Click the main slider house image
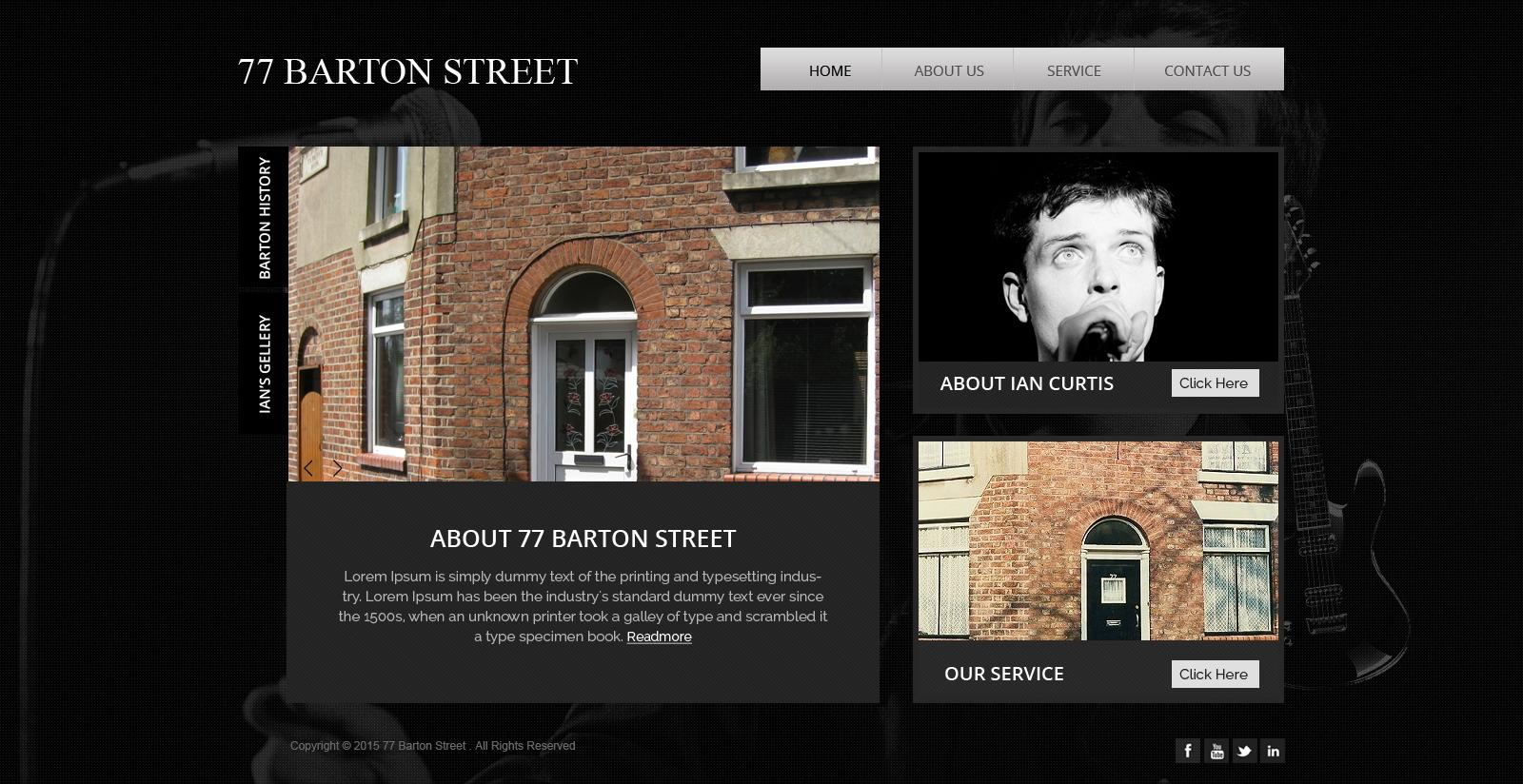Screen dimensions: 1523x784 pyautogui.click(x=583, y=314)
